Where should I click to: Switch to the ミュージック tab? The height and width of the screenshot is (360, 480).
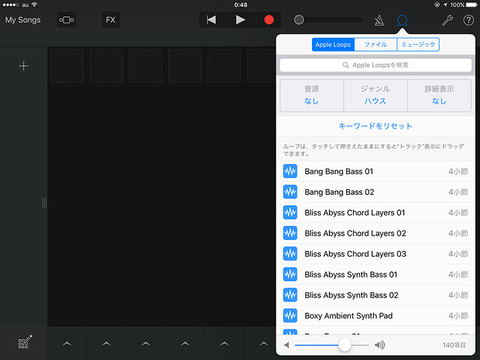[x=418, y=45]
